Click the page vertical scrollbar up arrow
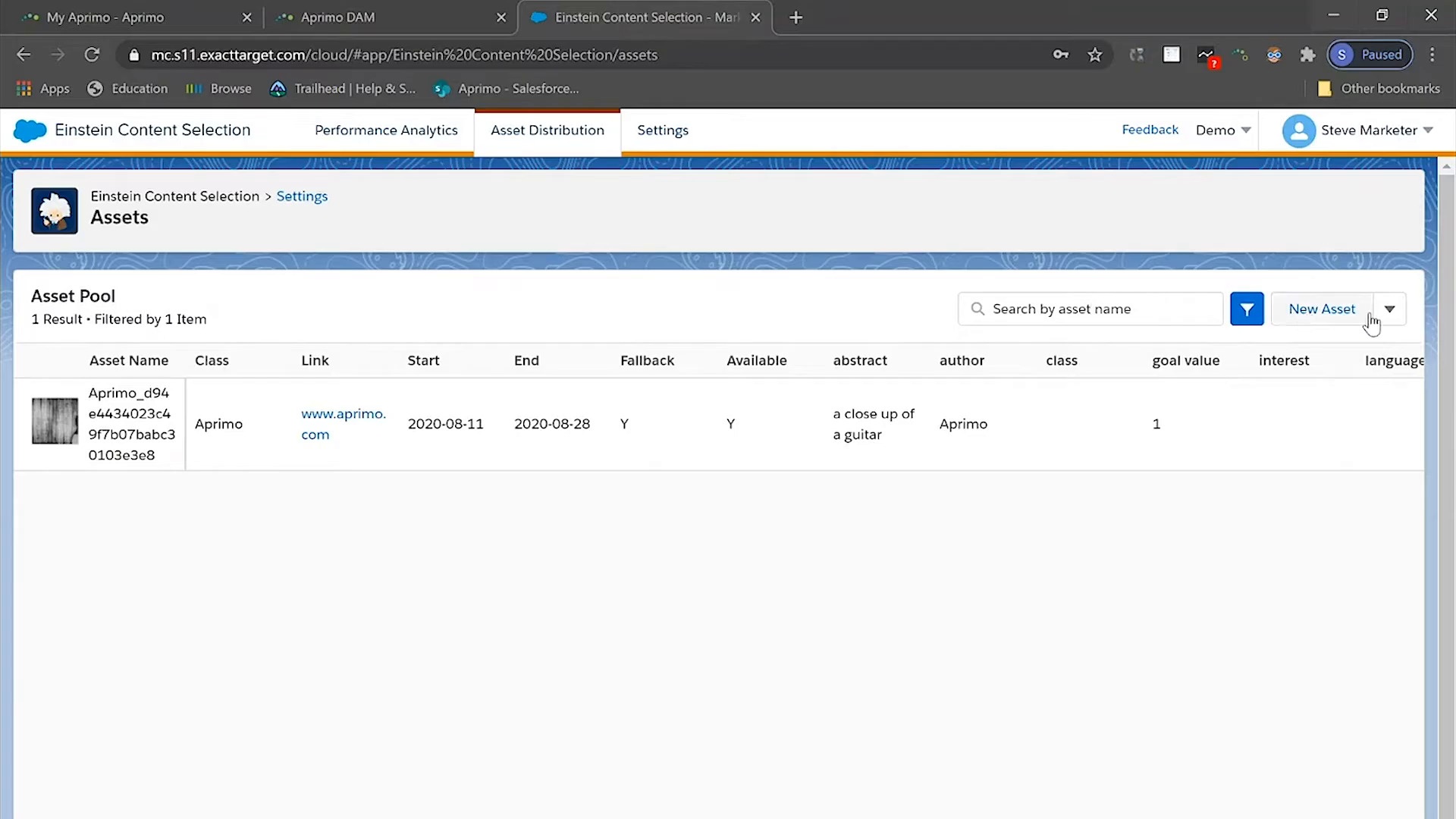 pos(1447,166)
